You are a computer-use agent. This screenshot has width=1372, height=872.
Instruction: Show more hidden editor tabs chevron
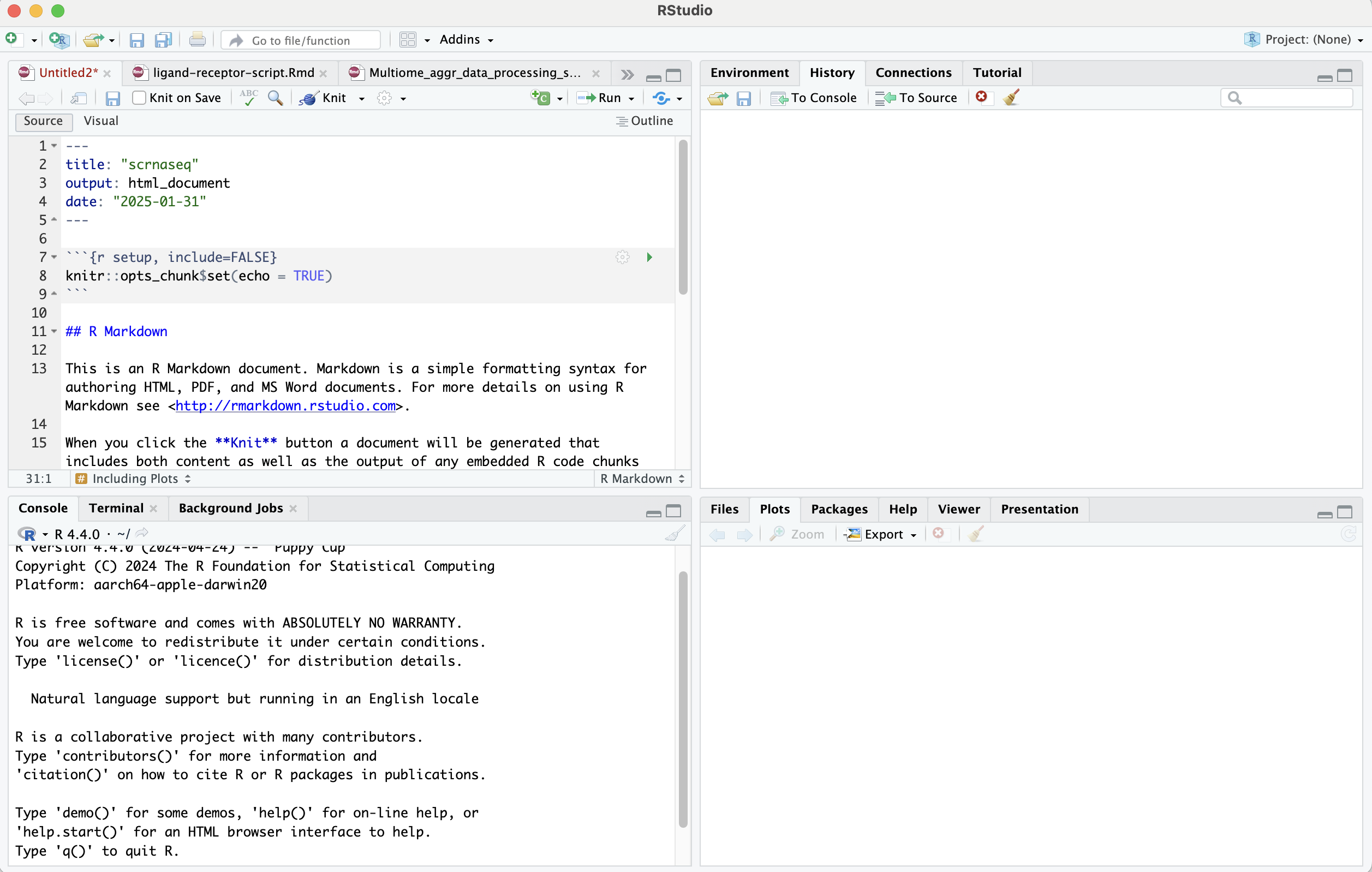pos(627,75)
